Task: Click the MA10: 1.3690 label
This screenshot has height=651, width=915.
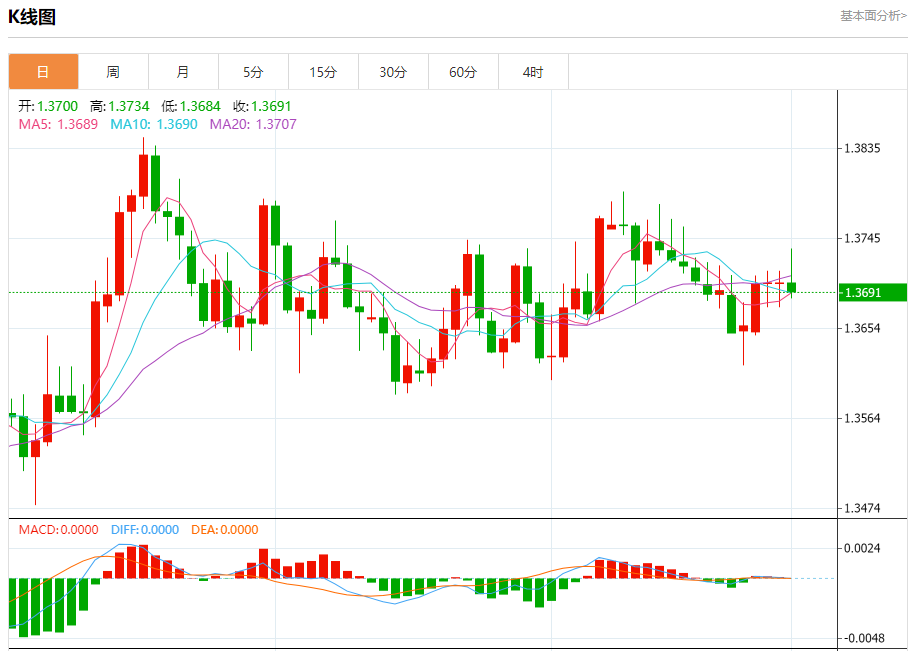Action: (154, 124)
